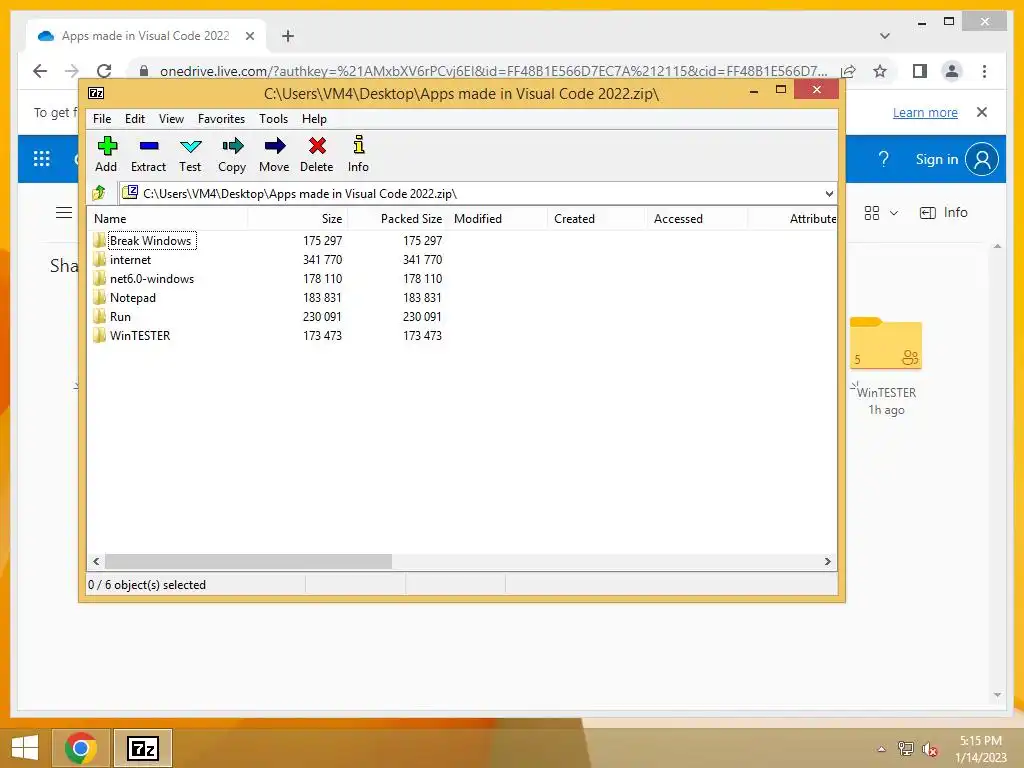This screenshot has height=768, width=1024.
Task: Click the 7-Zip taskbar icon
Action: [143, 748]
